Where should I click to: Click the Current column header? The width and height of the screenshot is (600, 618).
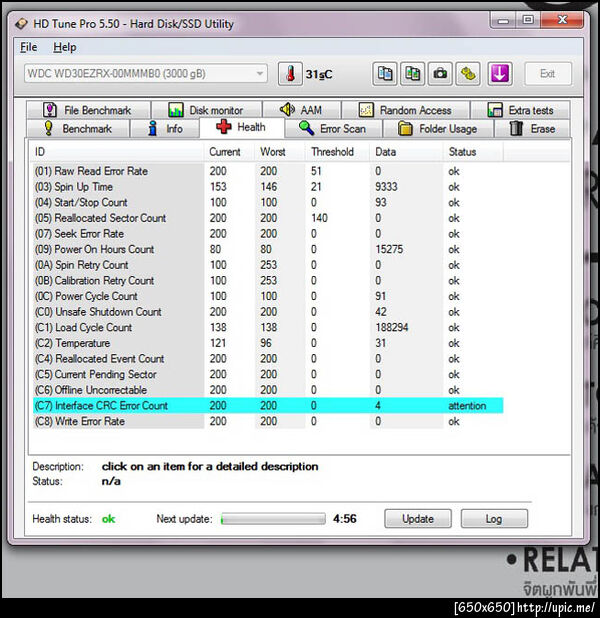[x=229, y=152]
